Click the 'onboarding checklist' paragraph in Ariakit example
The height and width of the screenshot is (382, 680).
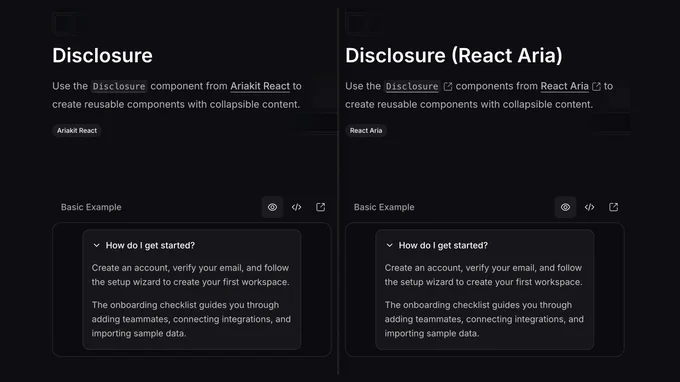(x=191, y=319)
